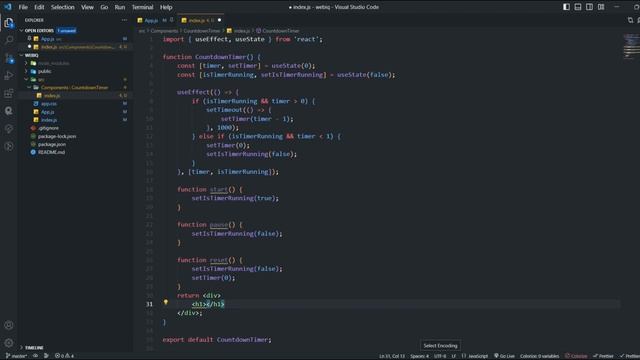Image resolution: width=640 pixels, height=360 pixels.
Task: Open the File menu
Action: (23, 7)
